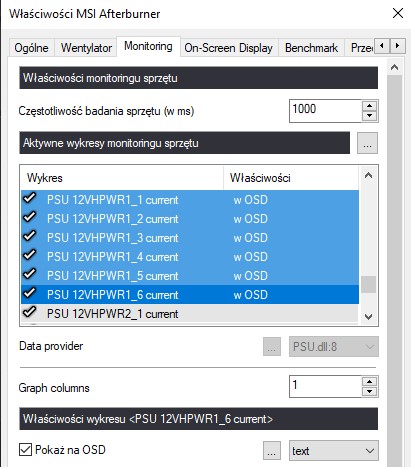Click the Wykres column header
This screenshot has width=411, height=467.
tap(122, 178)
